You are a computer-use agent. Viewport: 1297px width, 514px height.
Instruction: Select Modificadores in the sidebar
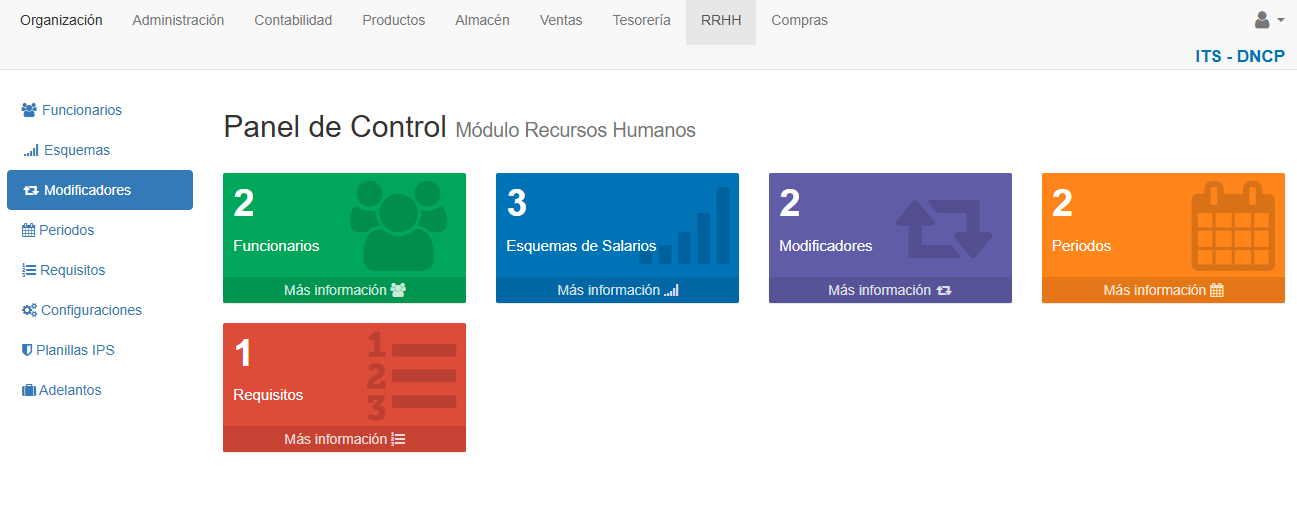tap(99, 190)
